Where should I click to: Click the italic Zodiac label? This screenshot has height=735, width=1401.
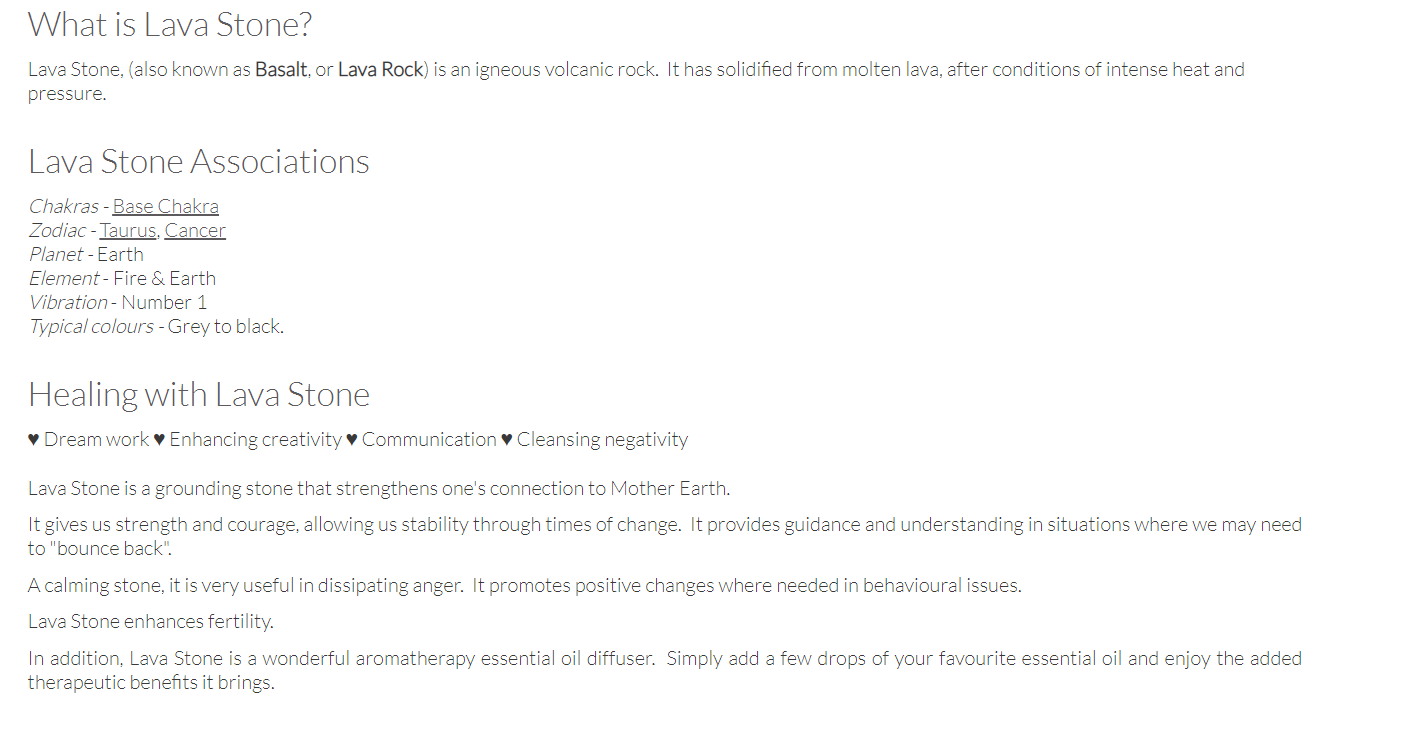[x=57, y=230]
